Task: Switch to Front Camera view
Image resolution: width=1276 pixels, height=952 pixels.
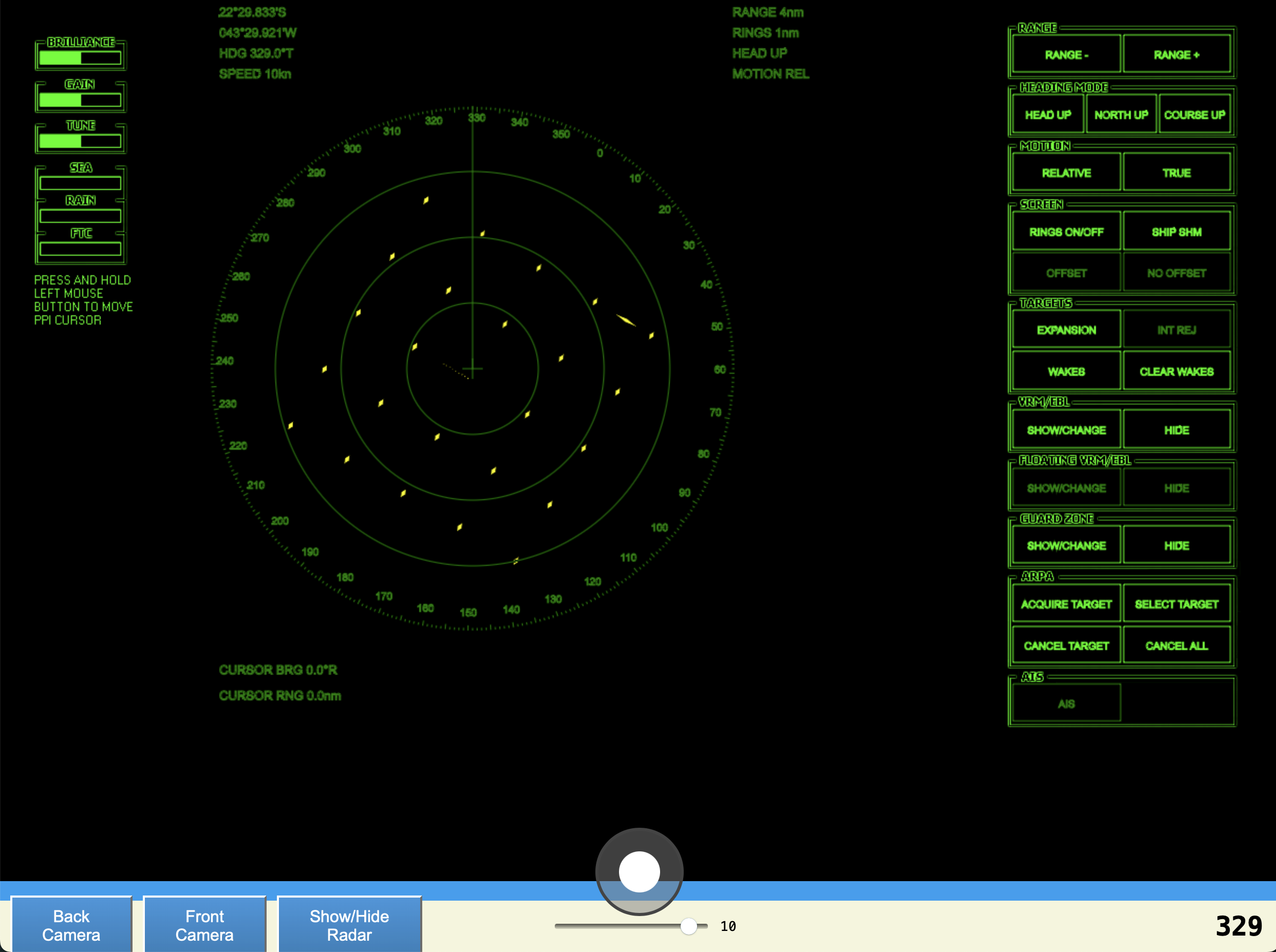Action: click(204, 925)
